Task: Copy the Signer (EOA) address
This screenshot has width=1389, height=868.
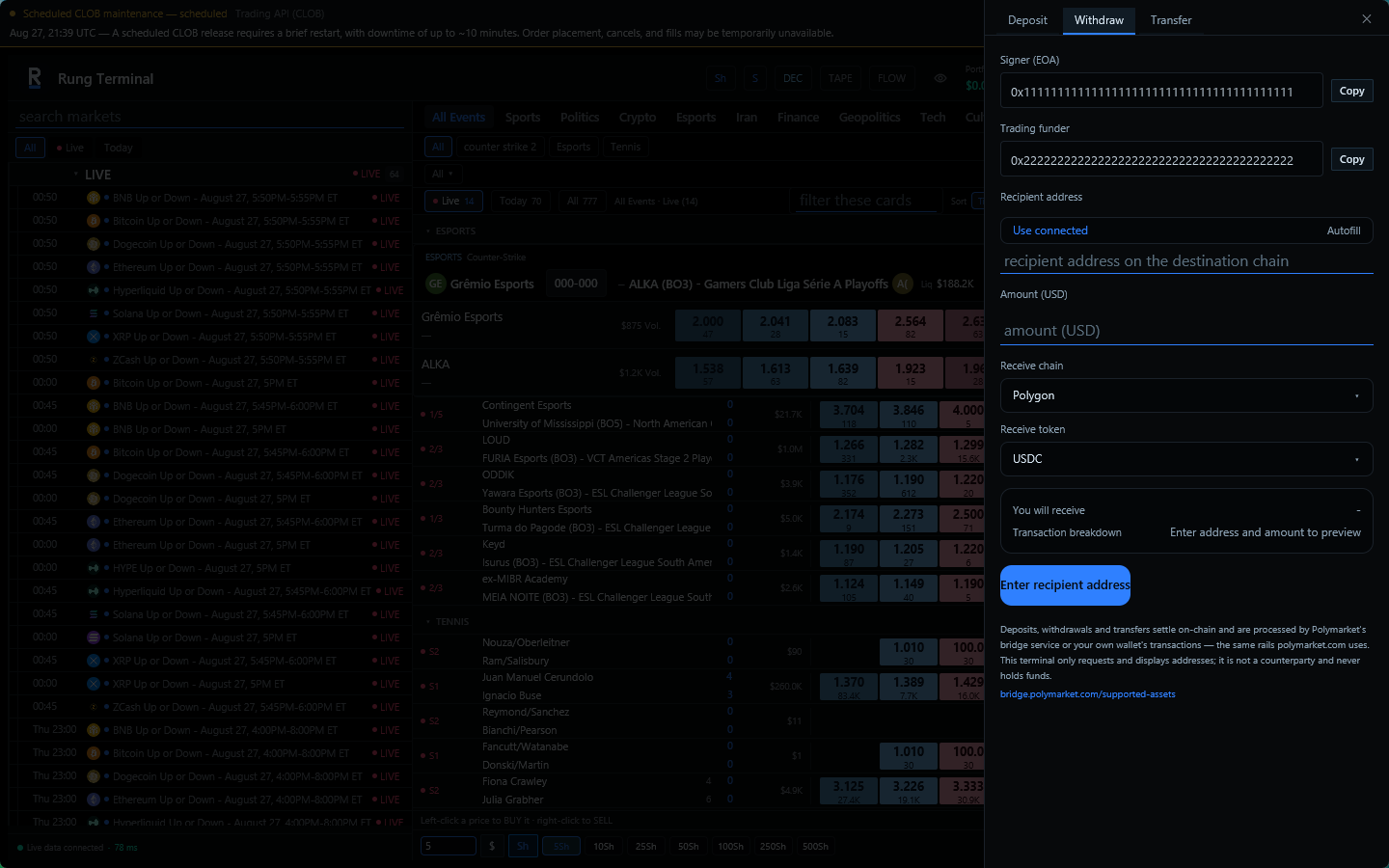Action: [x=1351, y=91]
